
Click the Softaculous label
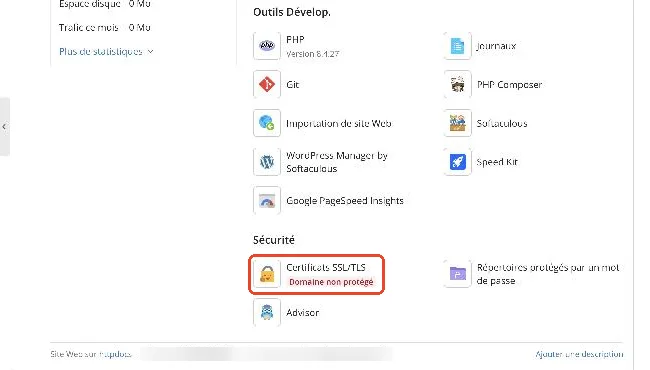point(502,123)
